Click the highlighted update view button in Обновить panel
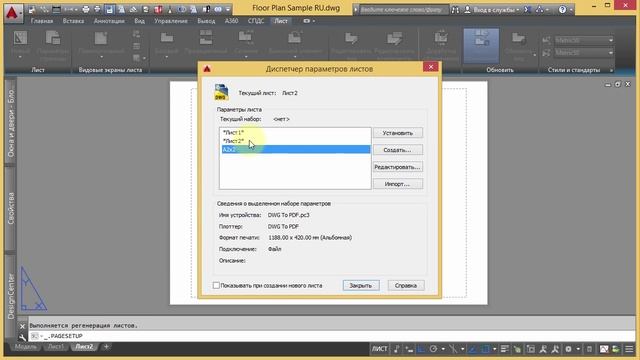The width and height of the screenshot is (640, 360). click(x=481, y=45)
